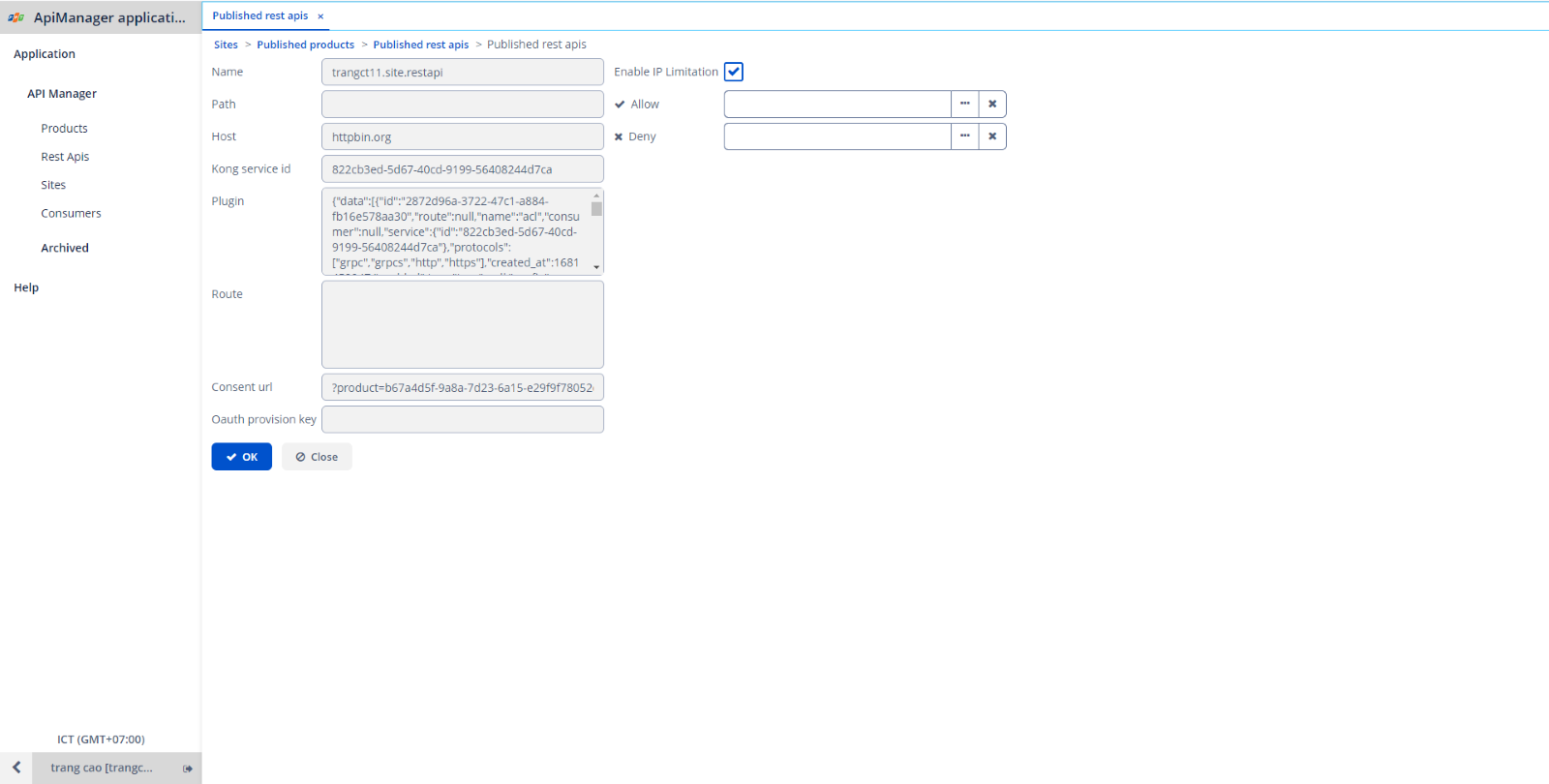Open the Help sidebar section
The width and height of the screenshot is (1549, 784).
point(26,287)
